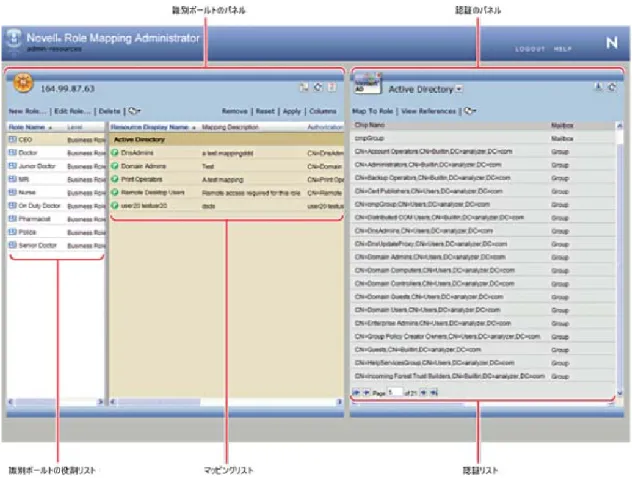Viewport: 632px width, 478px height.
Task: Click the role list horizontal scrollbar
Action: coord(56,401)
